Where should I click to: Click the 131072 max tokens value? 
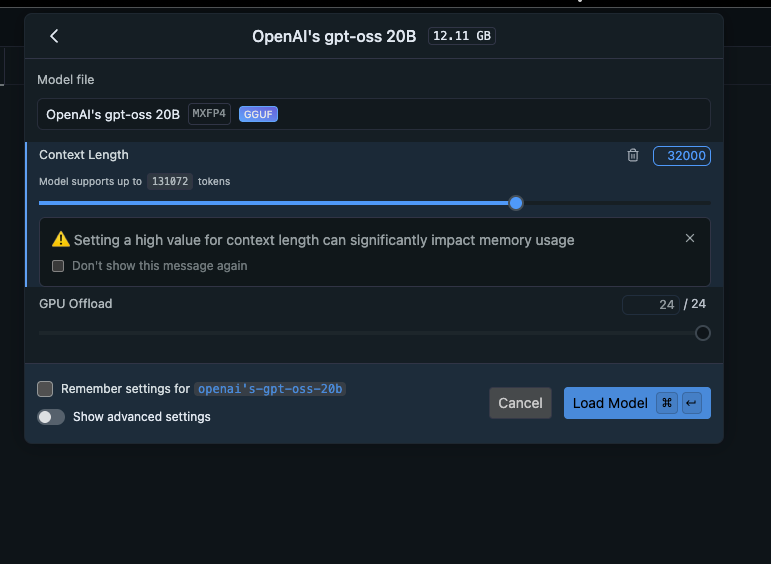(x=170, y=181)
